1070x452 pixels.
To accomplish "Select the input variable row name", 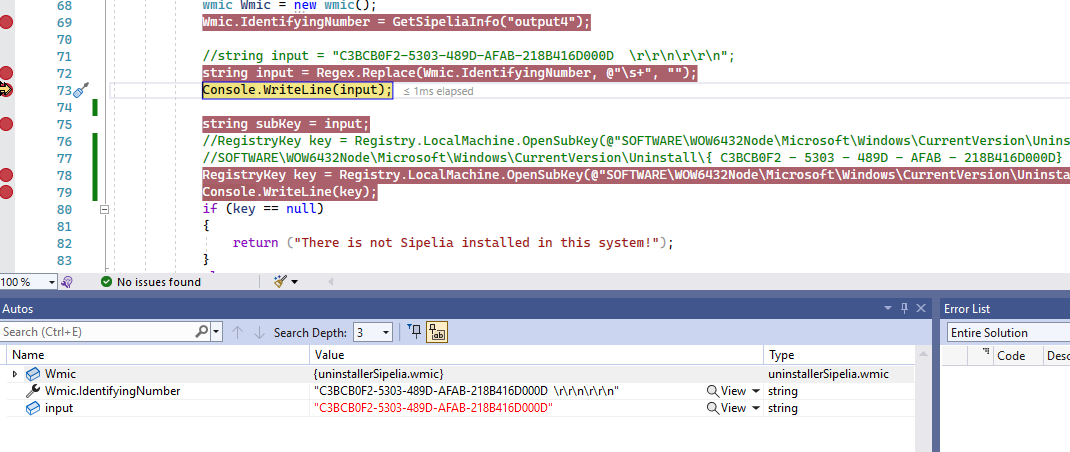I will [x=59, y=408].
